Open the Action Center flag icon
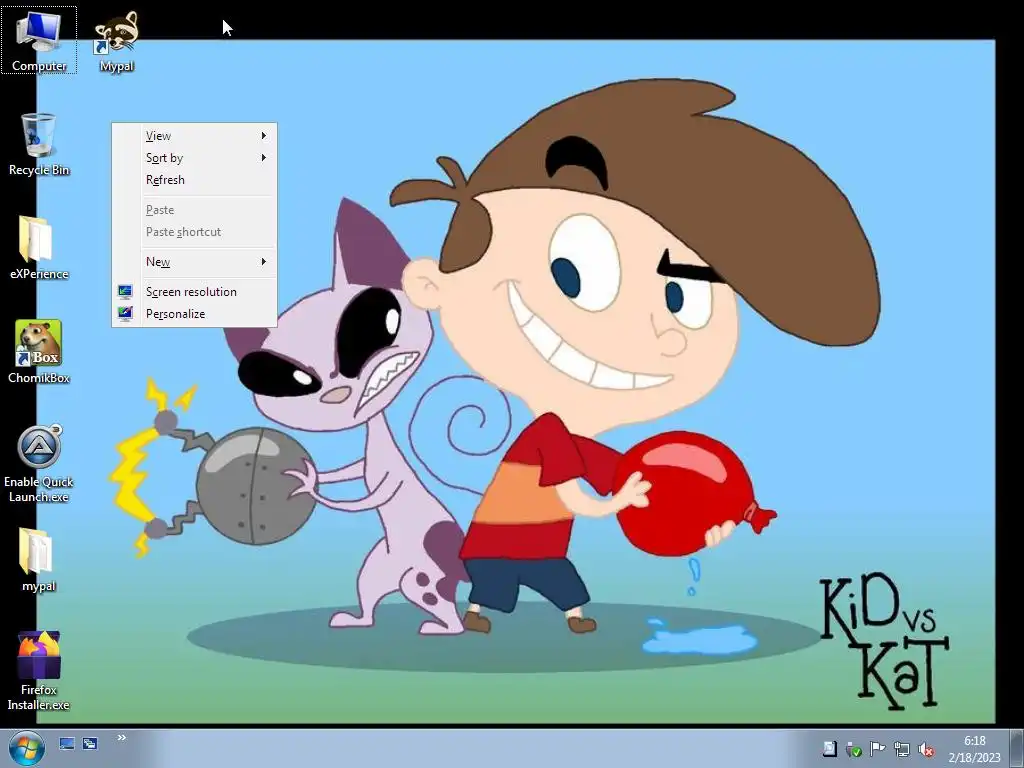Viewport: 1024px width, 768px height. coord(877,749)
